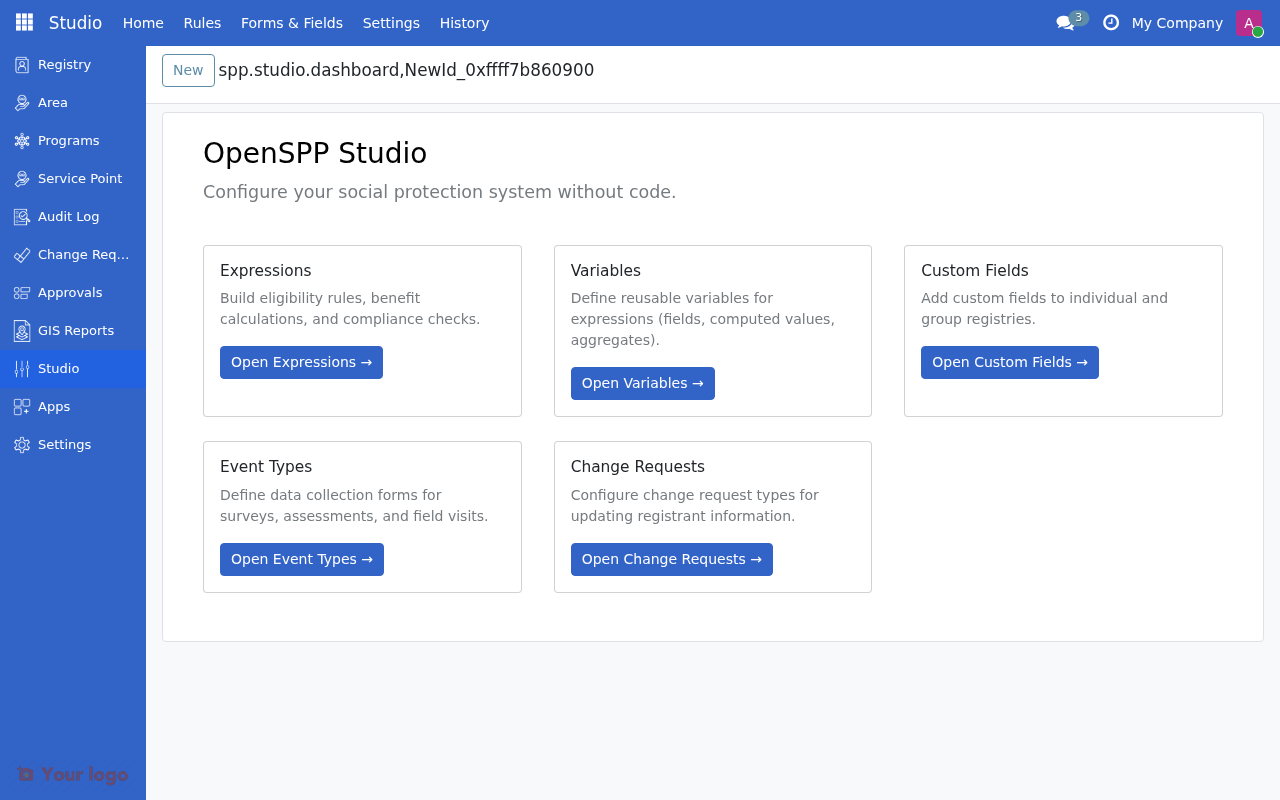Open the Approvals section

tap(70, 292)
